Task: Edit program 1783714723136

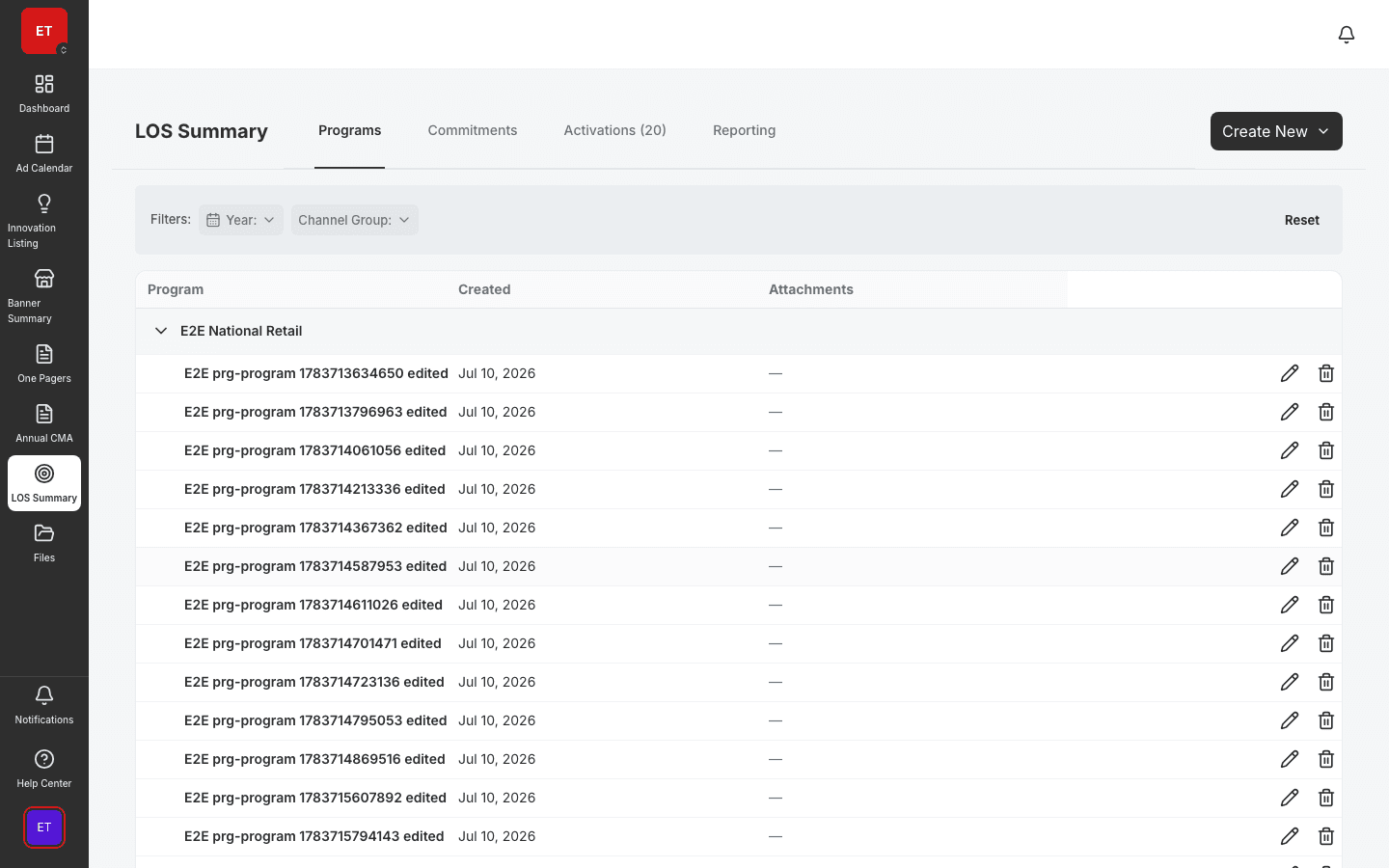Action: point(1290,682)
